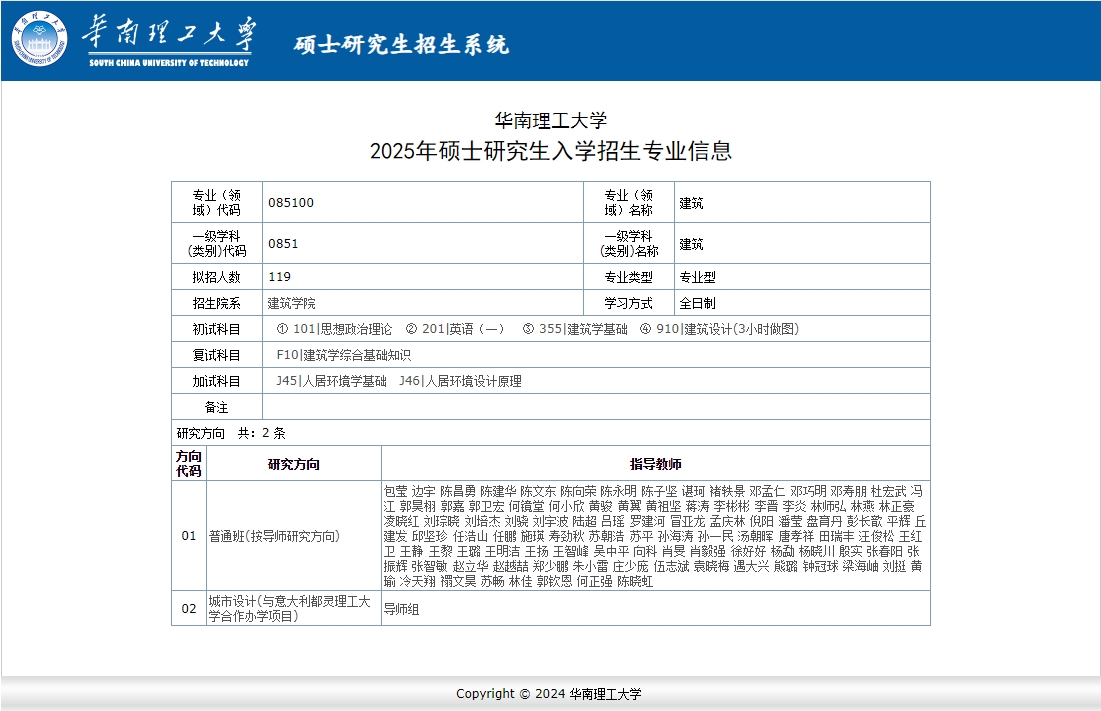This screenshot has height=711, width=1101.
Task: Click the planned enrollment number 119
Action: tap(280, 277)
